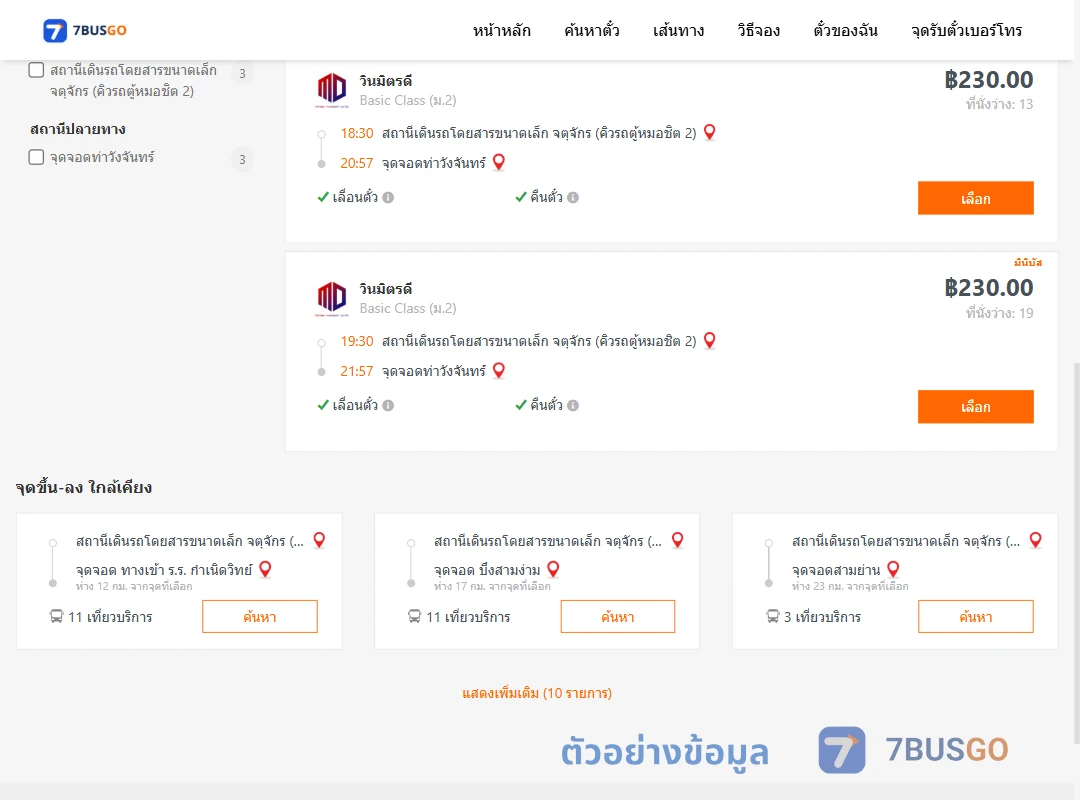This screenshot has width=1080, height=800.
Task: Click the ฿230.00 price of the 19:30 trip
Action: [988, 288]
